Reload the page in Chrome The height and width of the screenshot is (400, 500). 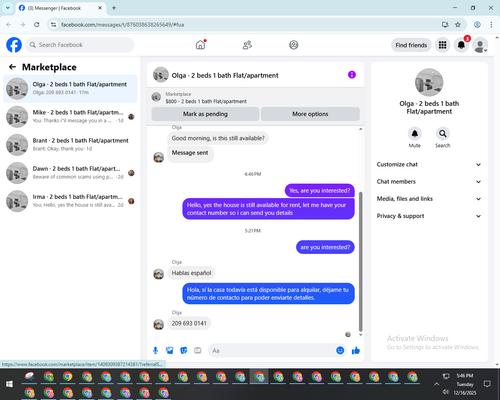point(37,25)
